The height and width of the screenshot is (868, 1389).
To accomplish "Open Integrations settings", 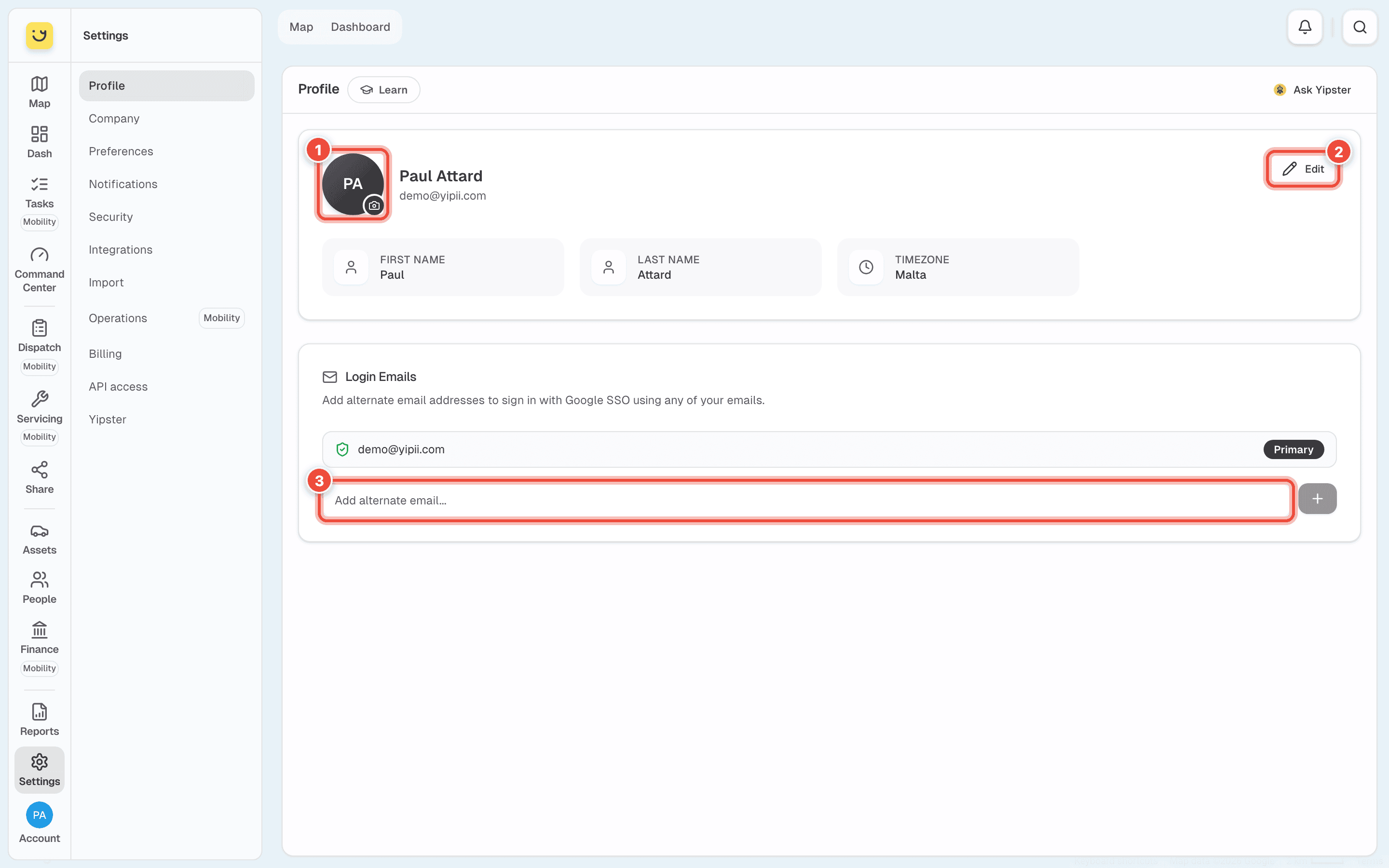I will (x=166, y=249).
